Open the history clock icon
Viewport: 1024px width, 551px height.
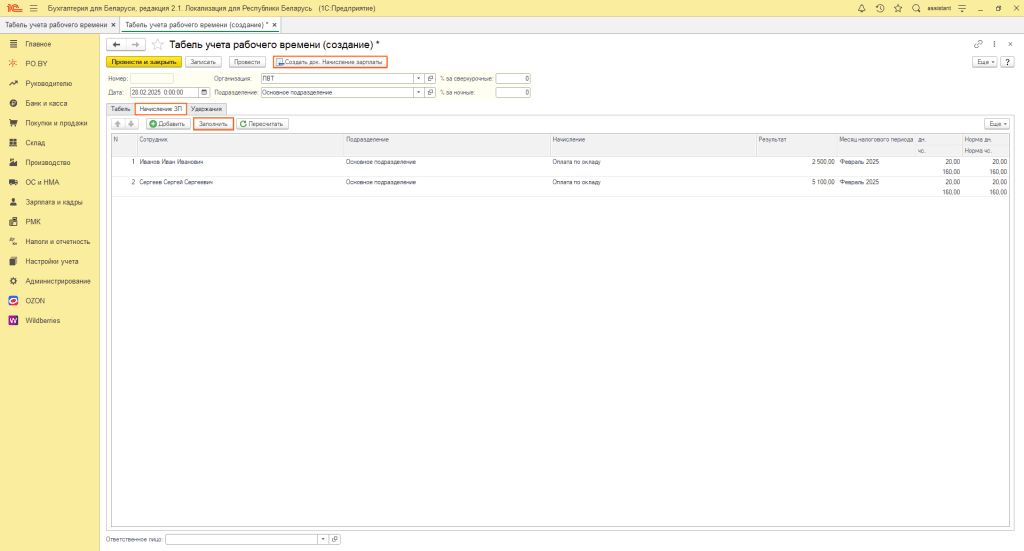pyautogui.click(x=880, y=8)
